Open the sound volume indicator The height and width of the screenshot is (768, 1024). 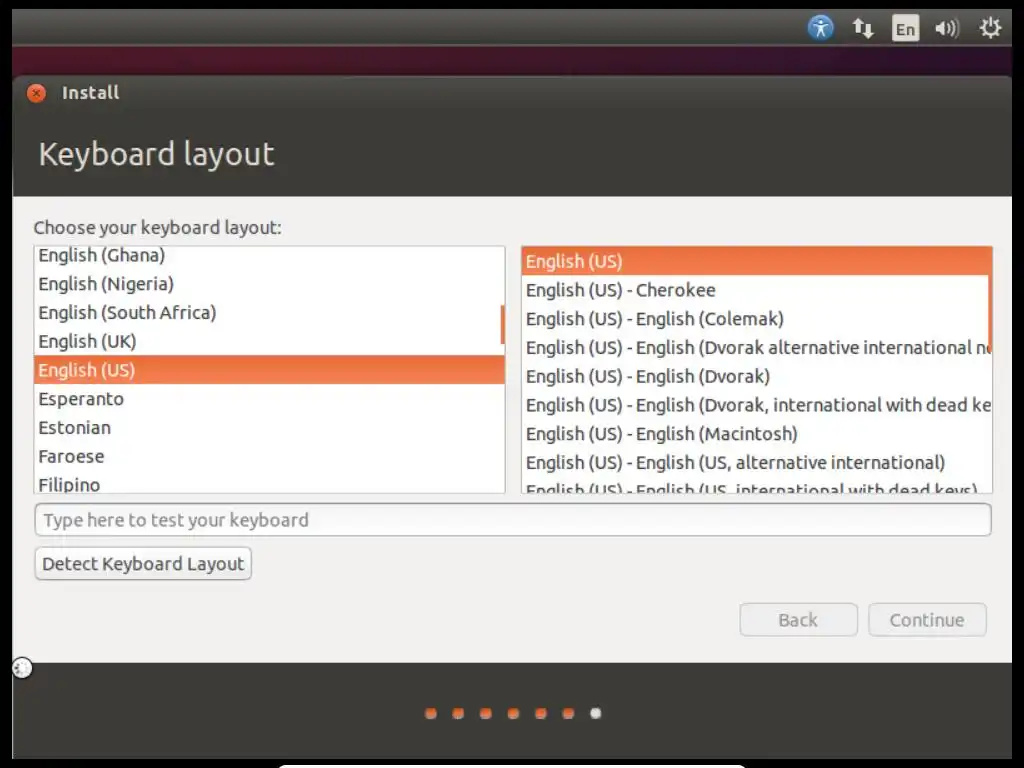(947, 28)
